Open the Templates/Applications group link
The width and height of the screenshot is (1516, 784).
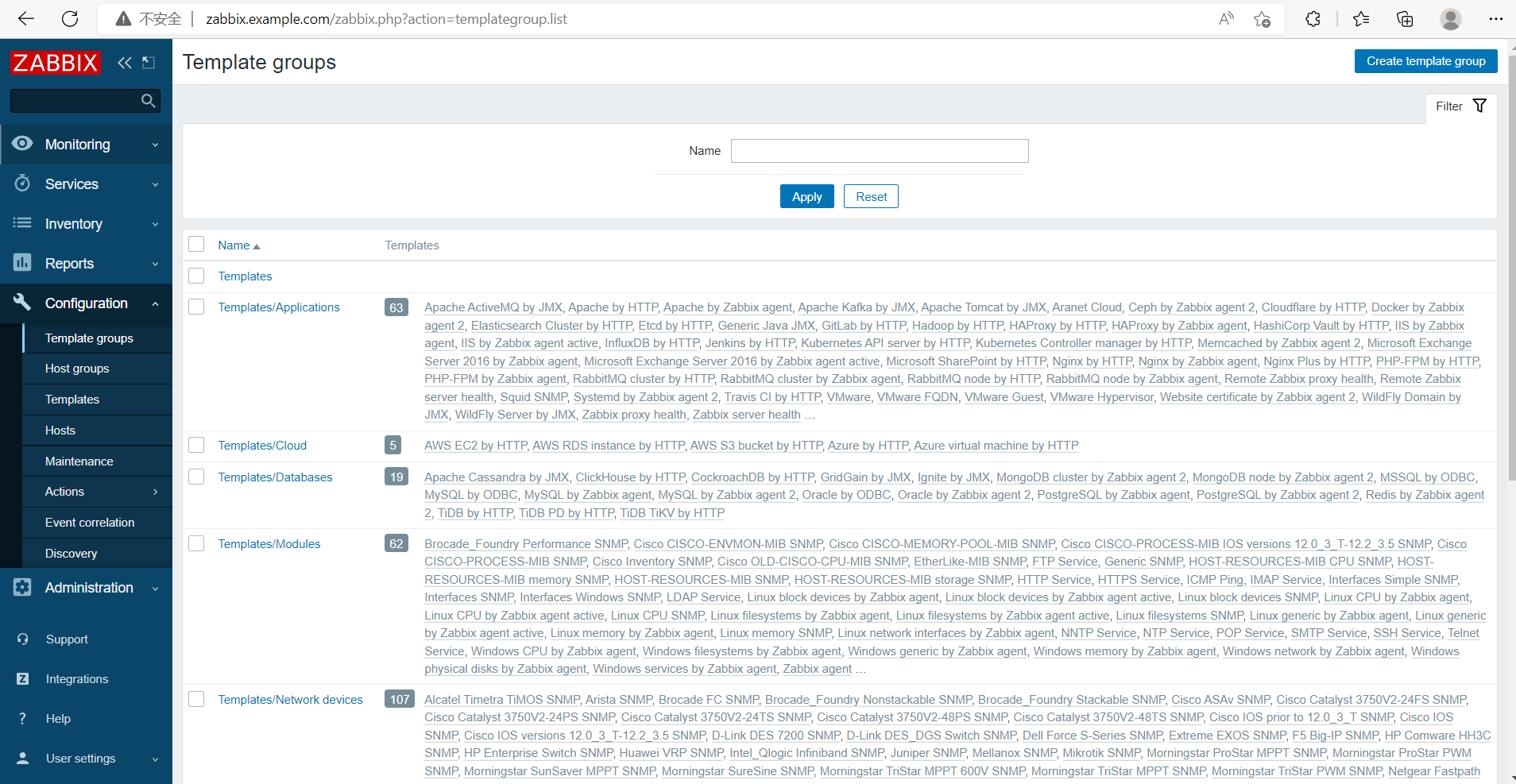click(x=279, y=307)
